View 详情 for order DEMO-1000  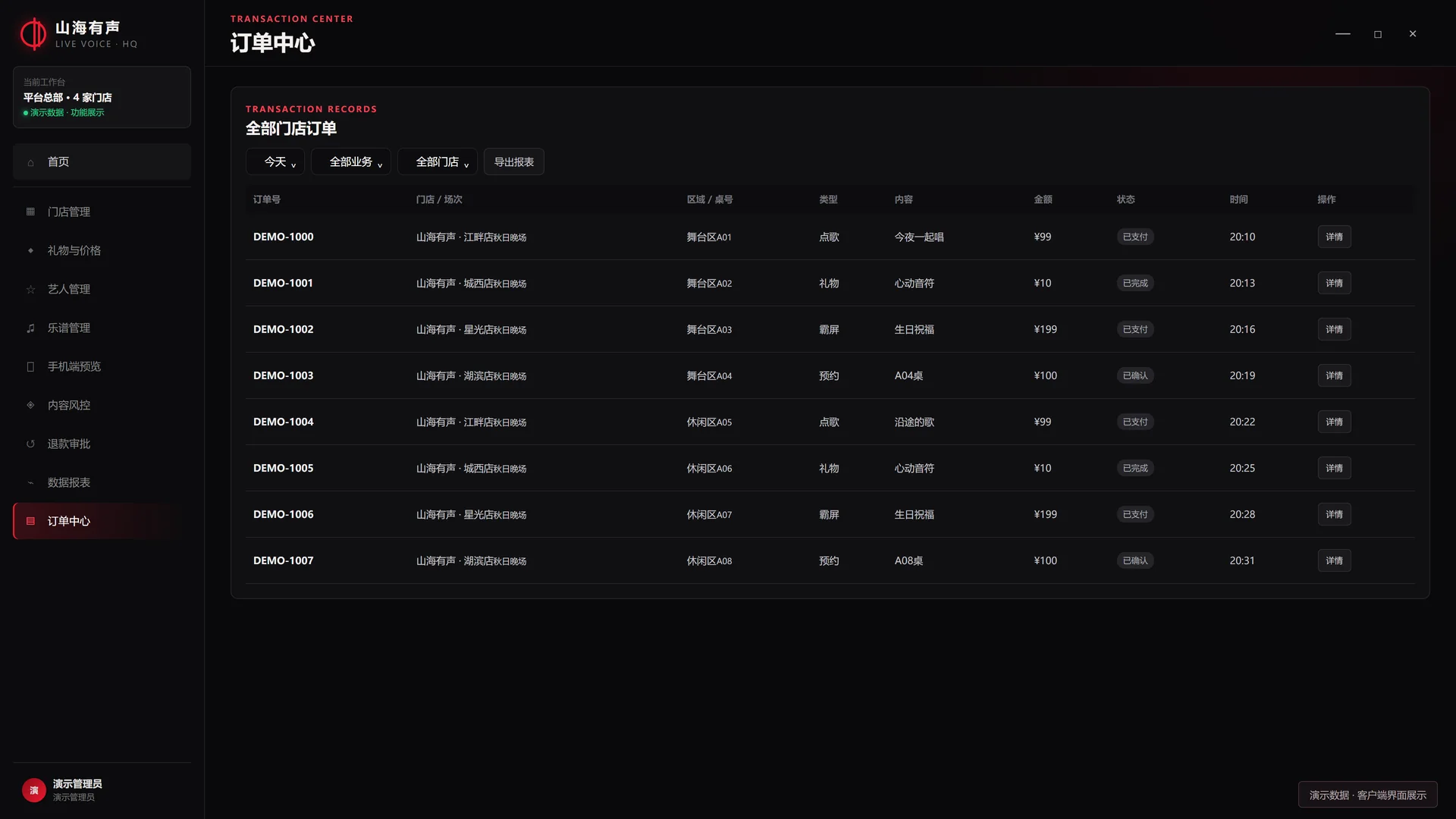tap(1334, 237)
